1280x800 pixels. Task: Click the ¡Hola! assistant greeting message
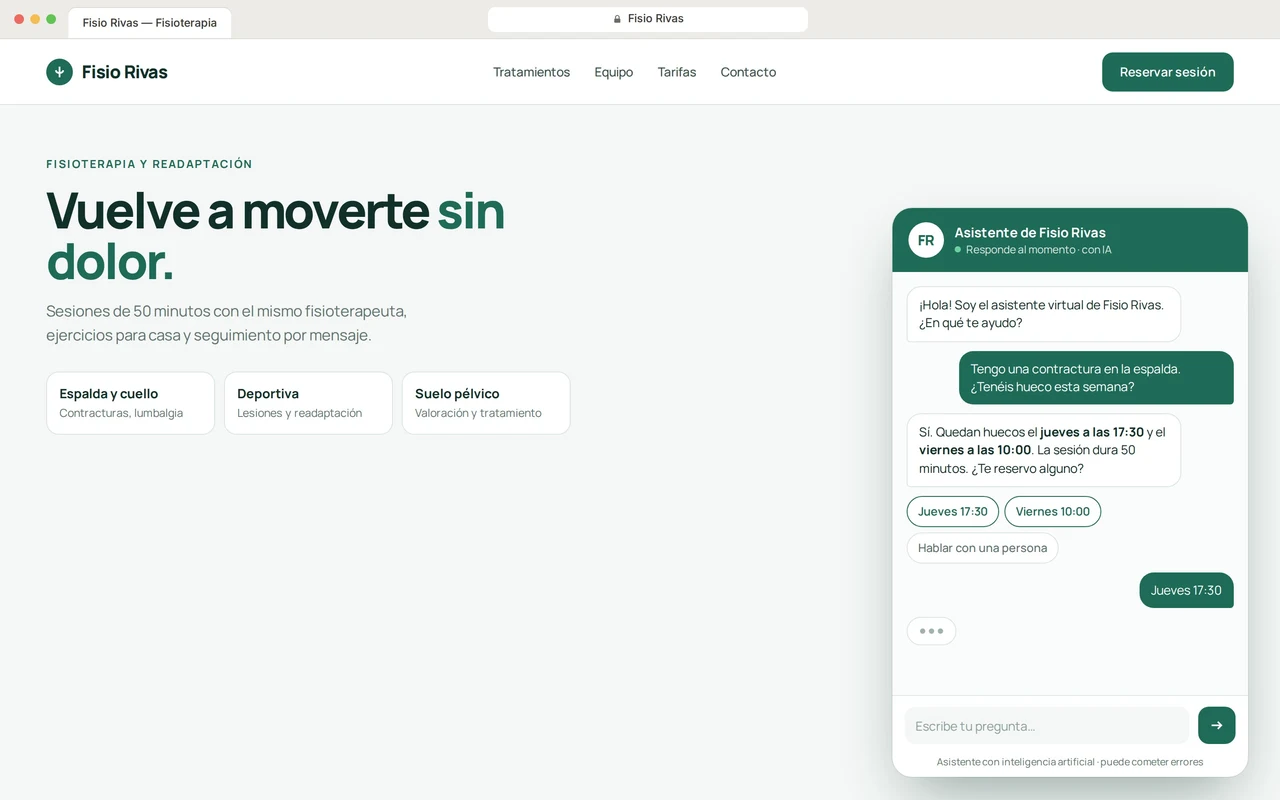[x=1043, y=314]
